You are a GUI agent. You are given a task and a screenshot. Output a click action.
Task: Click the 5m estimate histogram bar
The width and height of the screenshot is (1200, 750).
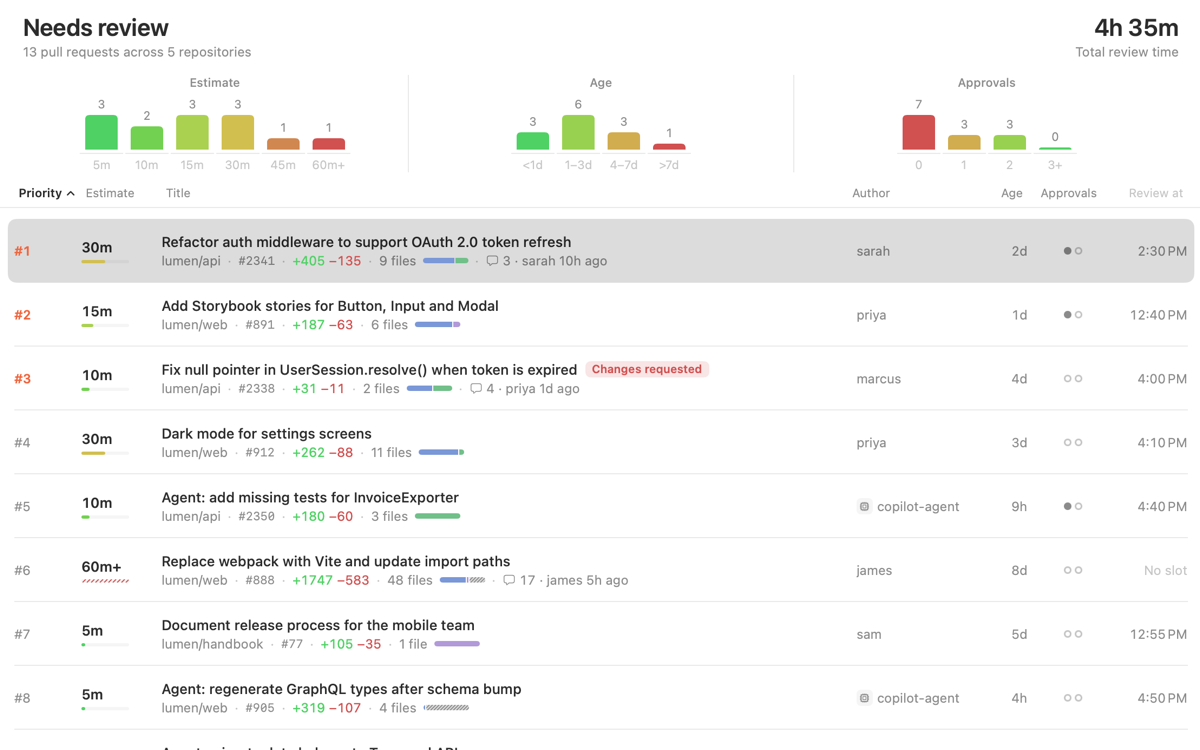pos(101,133)
